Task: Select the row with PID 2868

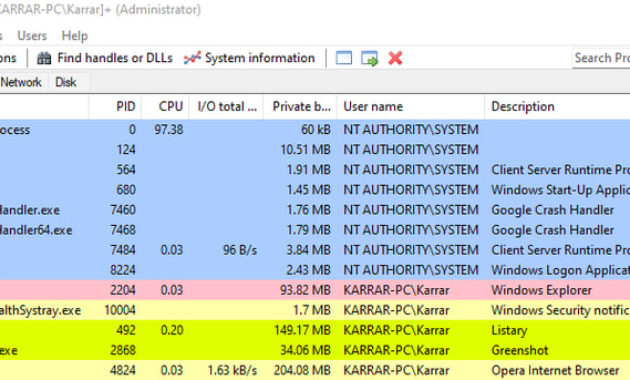Action: click(x=315, y=351)
